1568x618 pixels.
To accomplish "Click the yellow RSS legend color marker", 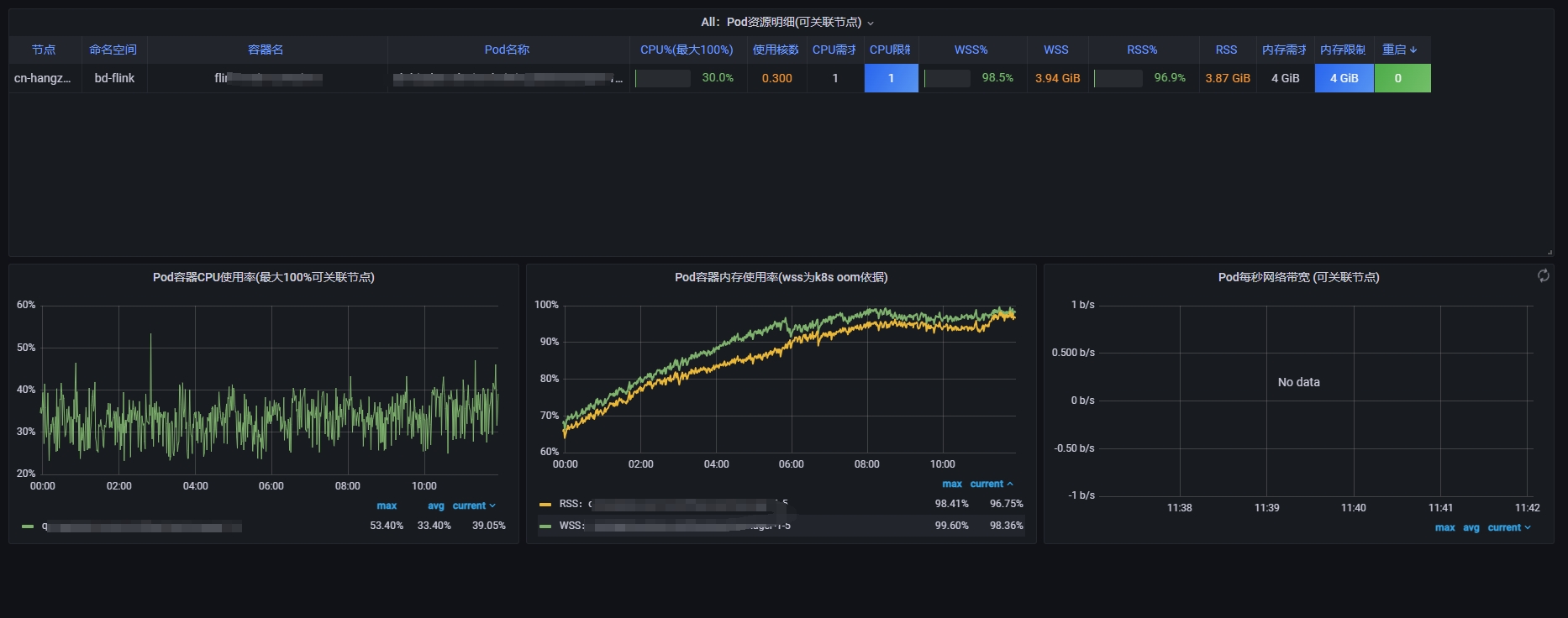I will pyautogui.click(x=545, y=505).
